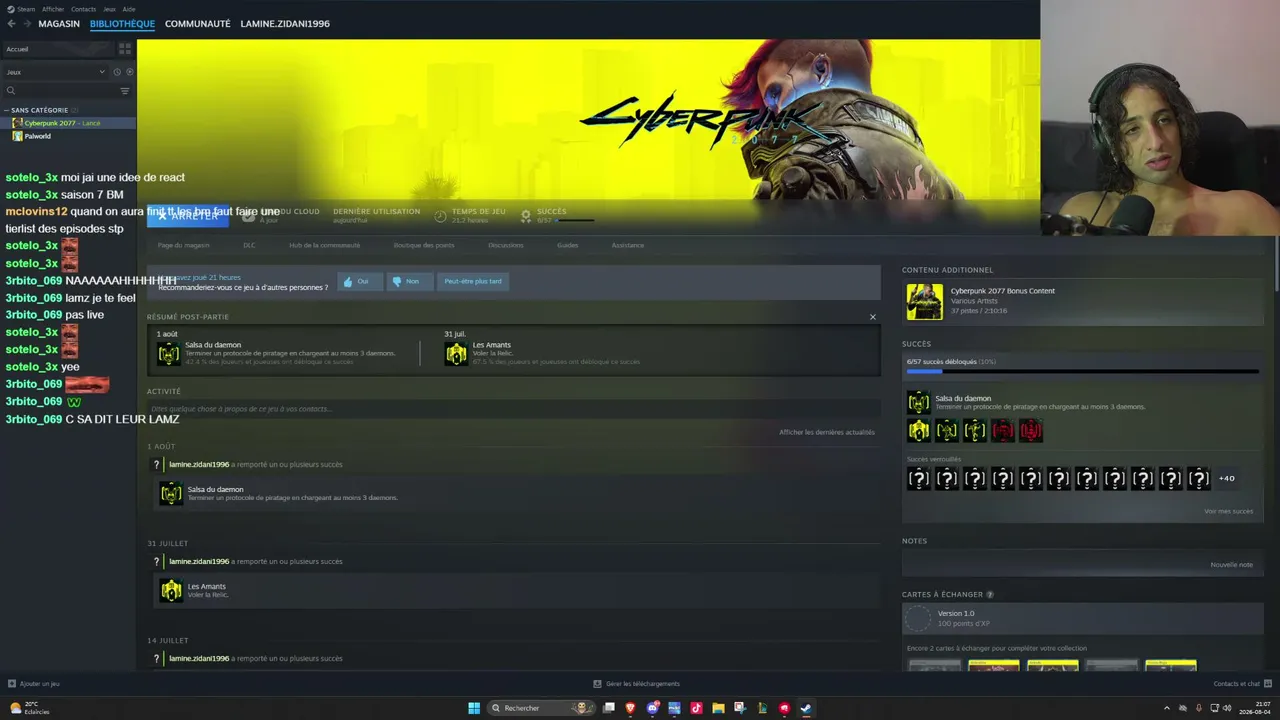Click the ready-to-play filter icon
Screen dimensions: 1280x720
point(129,72)
